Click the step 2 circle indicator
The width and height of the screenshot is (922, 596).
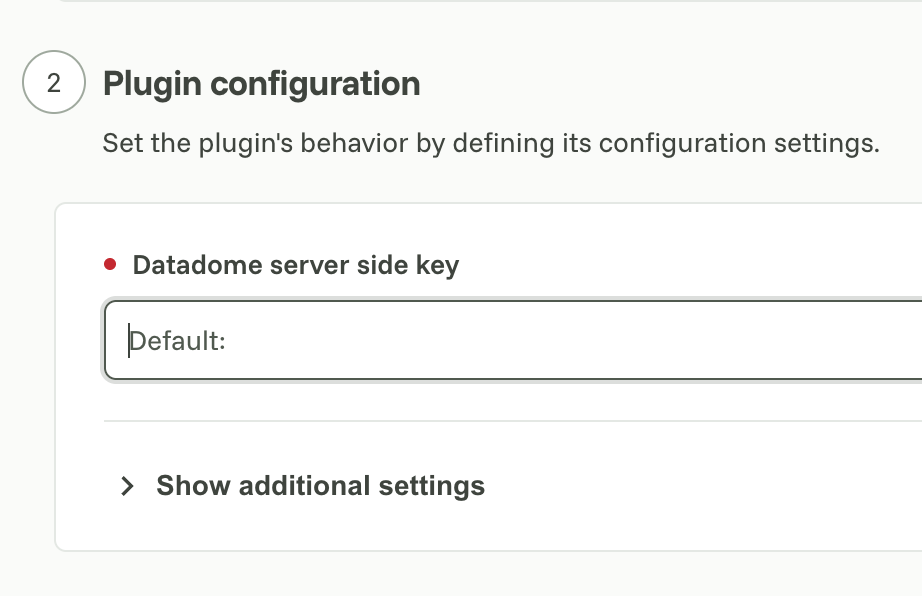(x=54, y=82)
